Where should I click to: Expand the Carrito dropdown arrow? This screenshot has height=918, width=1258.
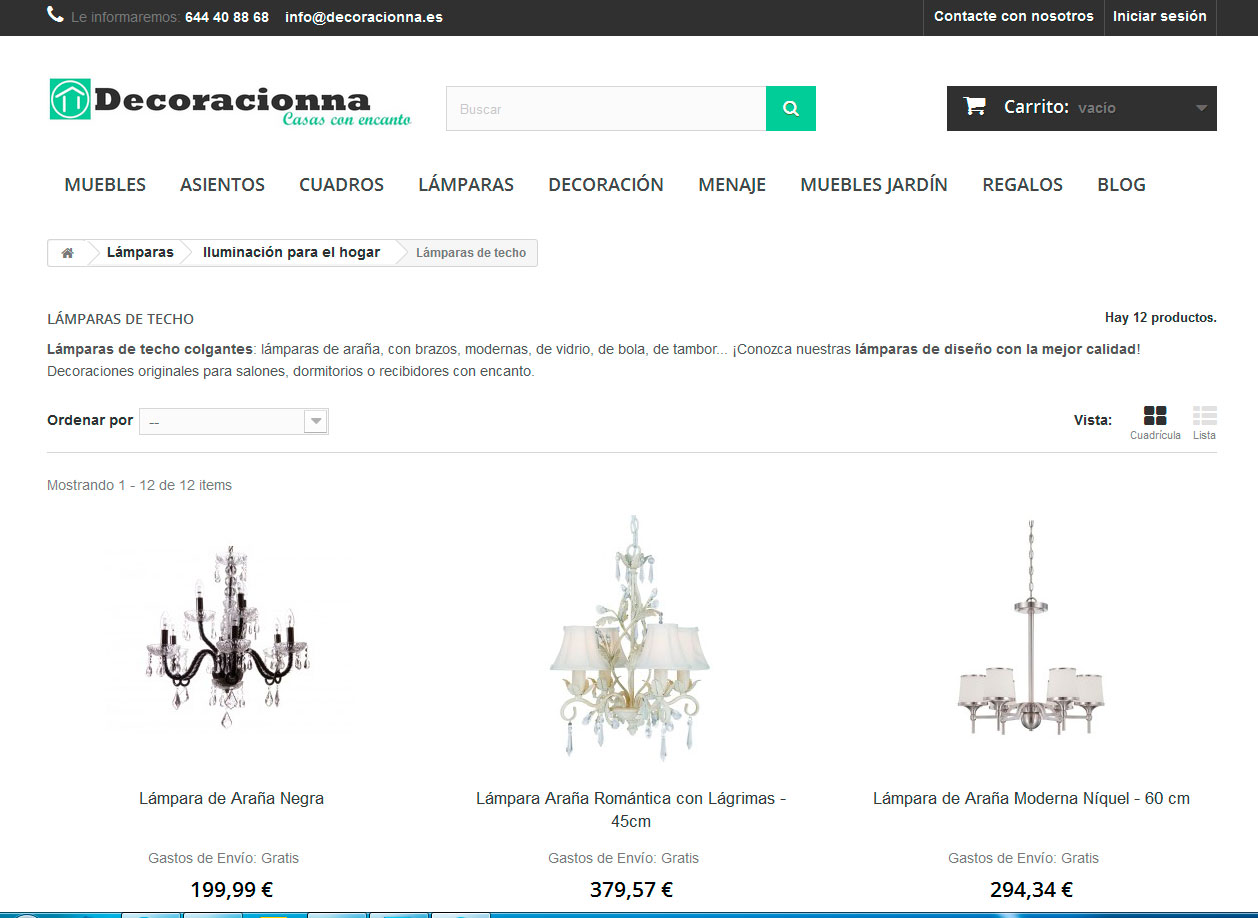pyautogui.click(x=1201, y=108)
